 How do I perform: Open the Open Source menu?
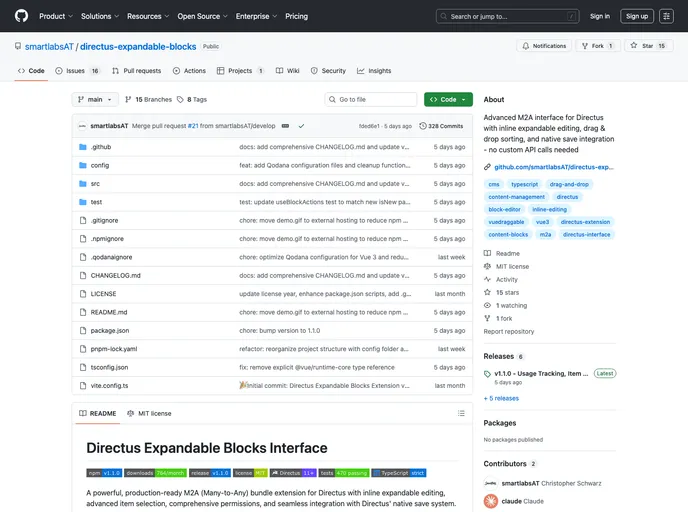tap(202, 16)
